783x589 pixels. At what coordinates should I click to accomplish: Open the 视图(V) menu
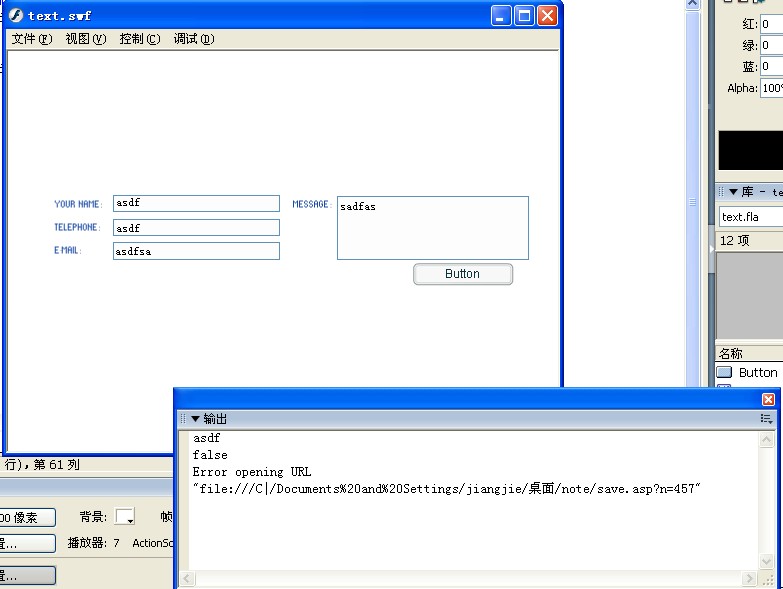pyautogui.click(x=86, y=39)
